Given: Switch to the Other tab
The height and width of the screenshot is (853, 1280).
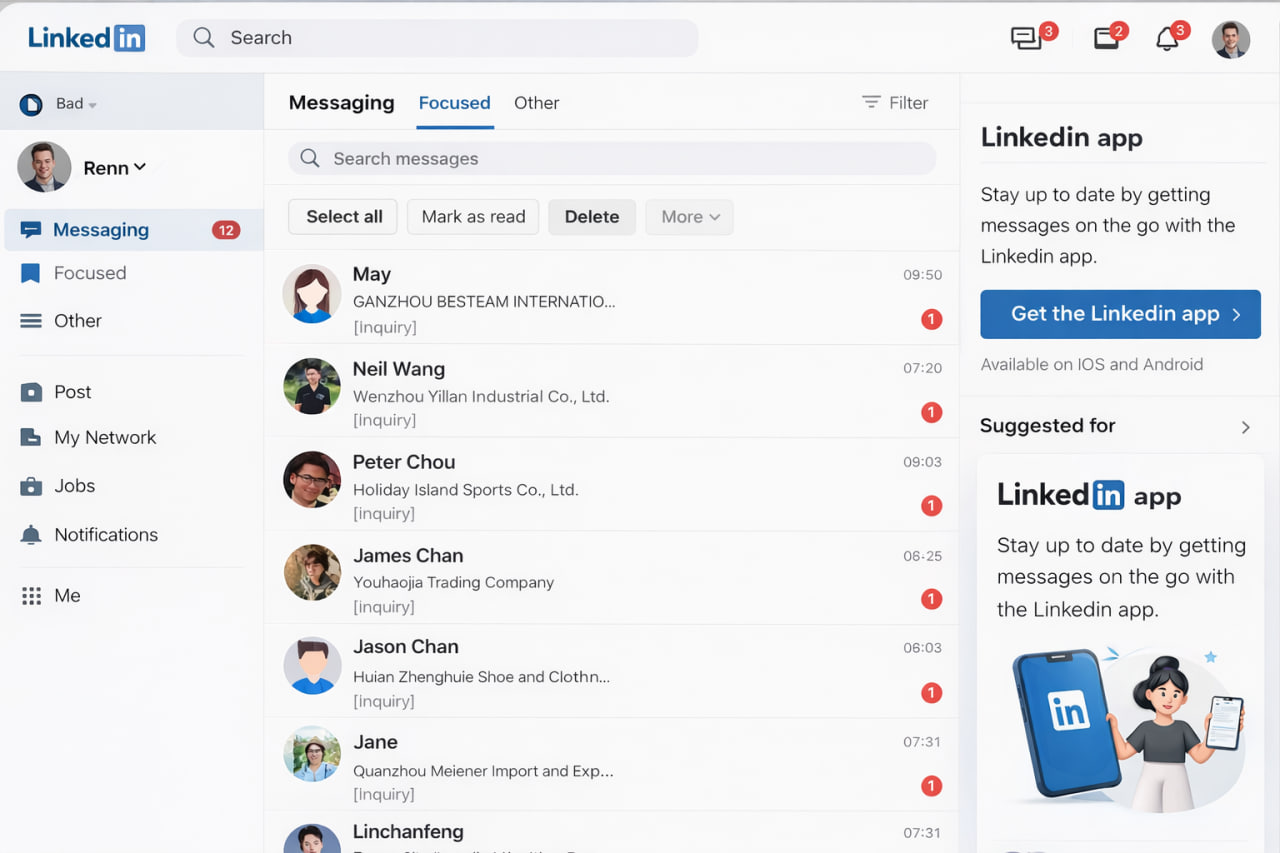Looking at the screenshot, I should point(536,103).
